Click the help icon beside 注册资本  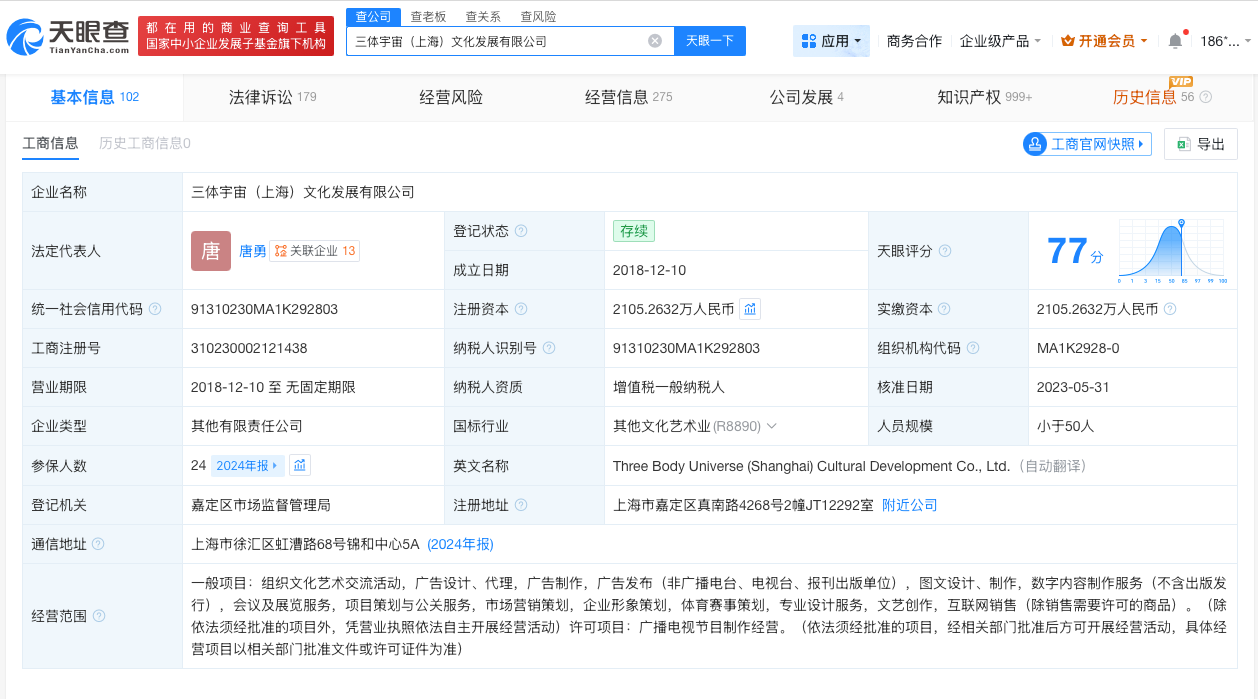[x=521, y=309]
